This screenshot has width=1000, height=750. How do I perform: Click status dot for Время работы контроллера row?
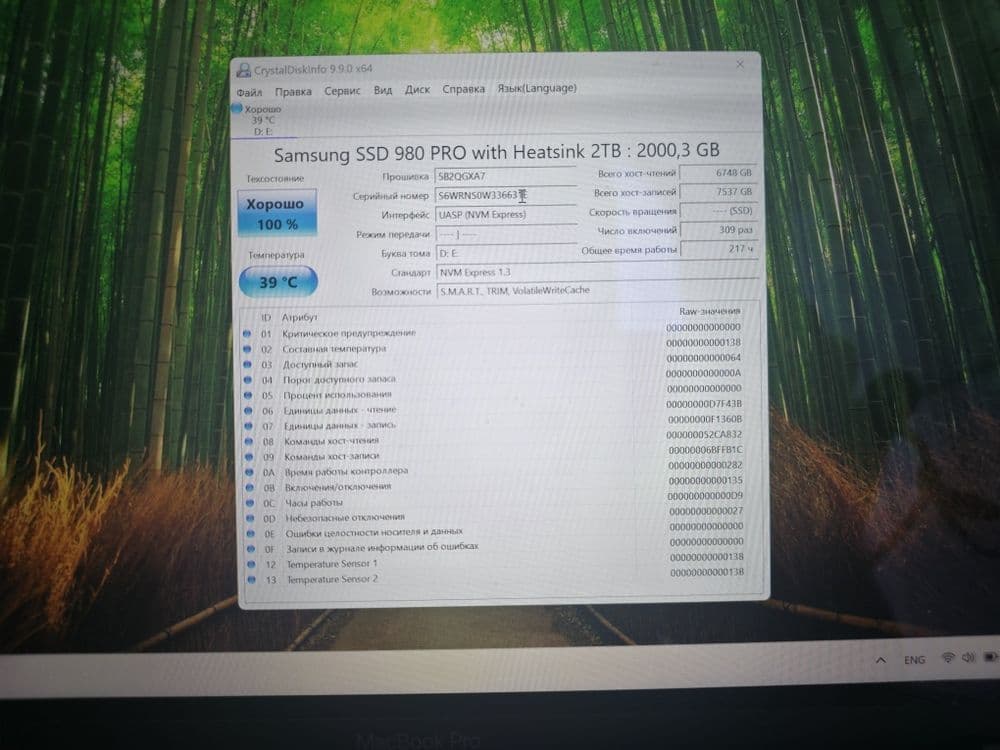click(x=250, y=472)
